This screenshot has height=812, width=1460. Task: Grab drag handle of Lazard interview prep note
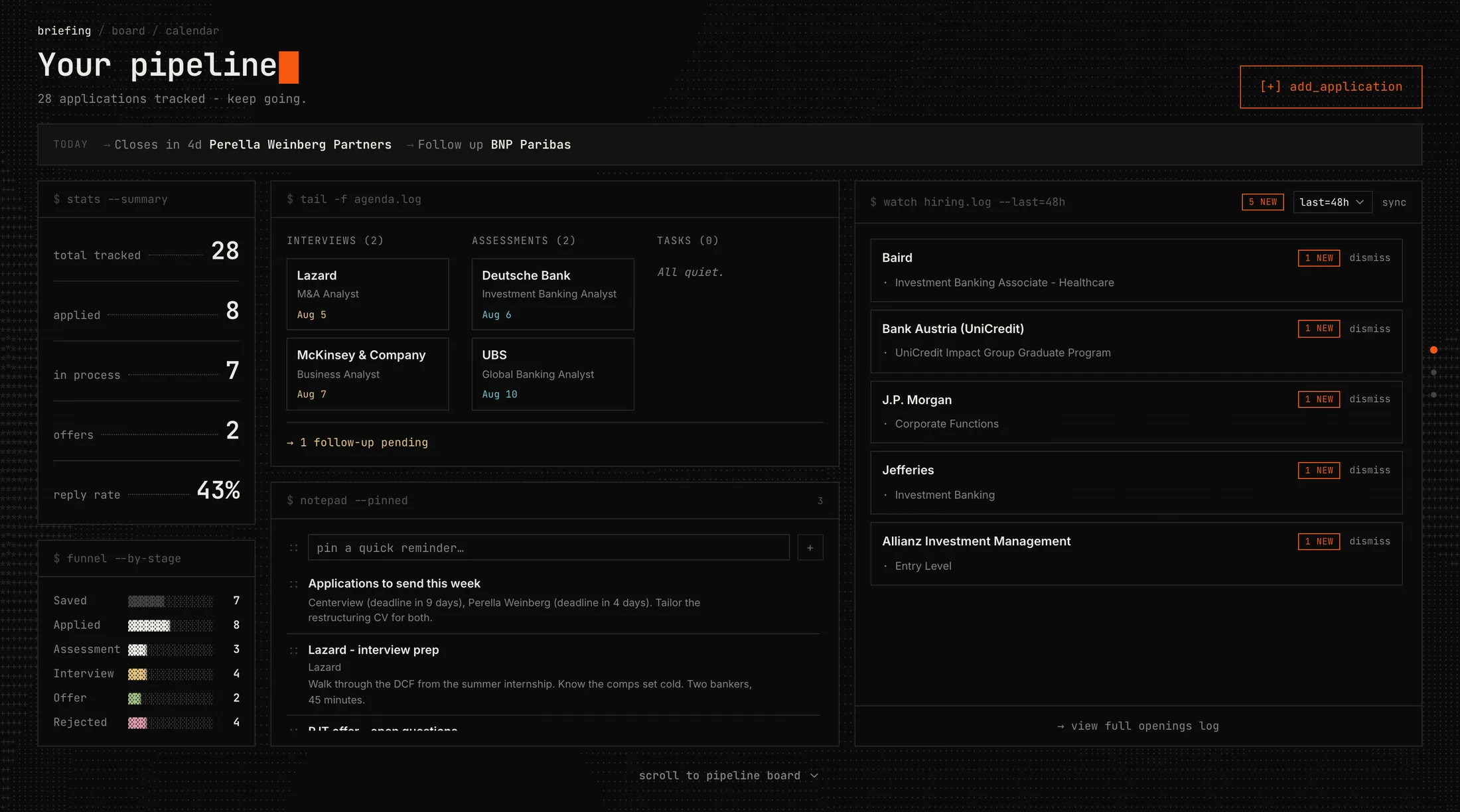click(x=293, y=651)
